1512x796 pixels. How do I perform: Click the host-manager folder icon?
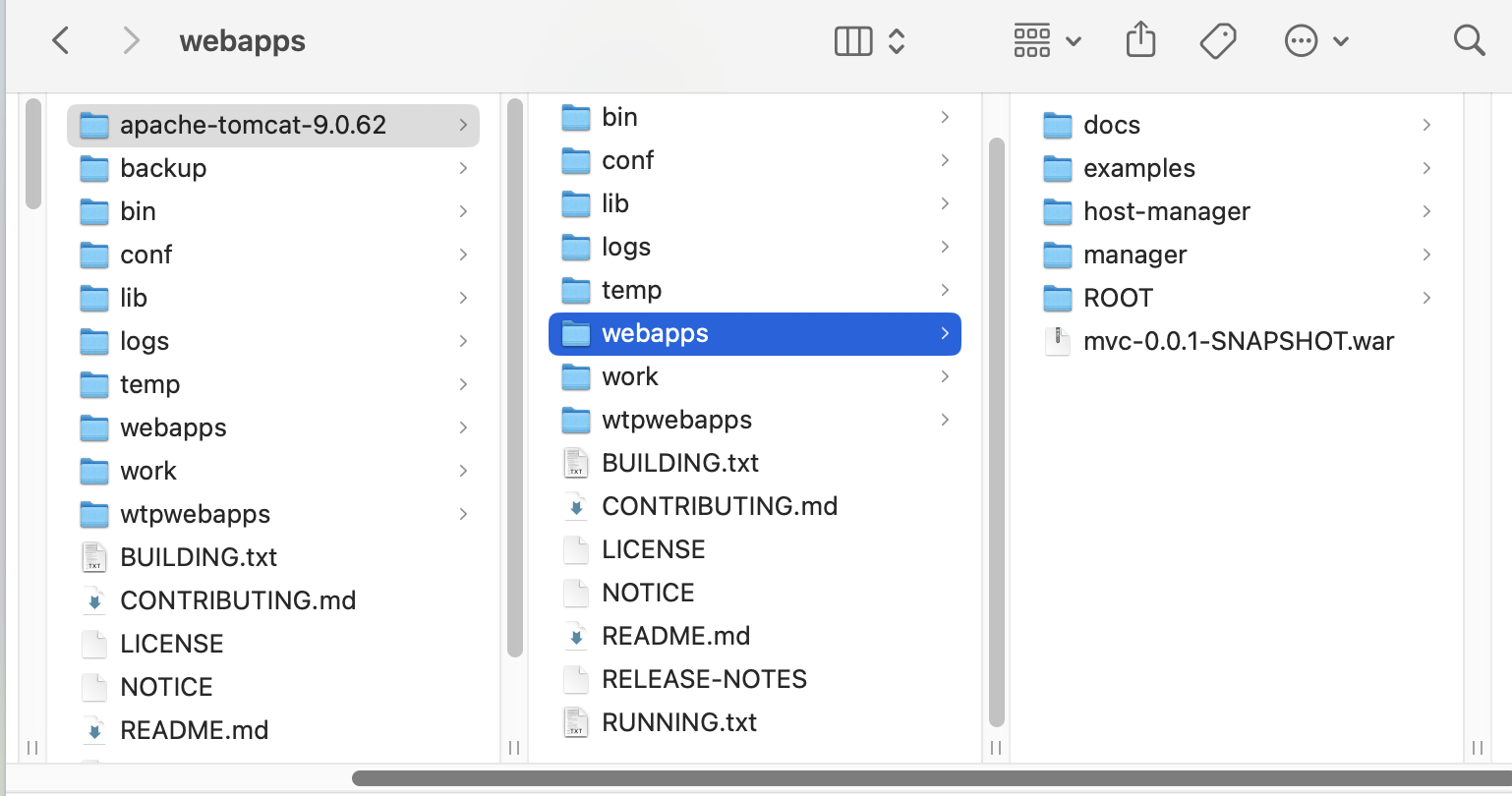point(1058,211)
